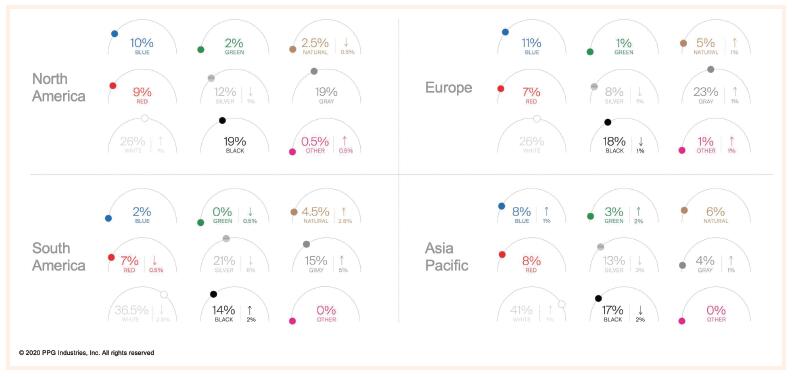
Task: Click South America Red down arrow
Action: 155,260
